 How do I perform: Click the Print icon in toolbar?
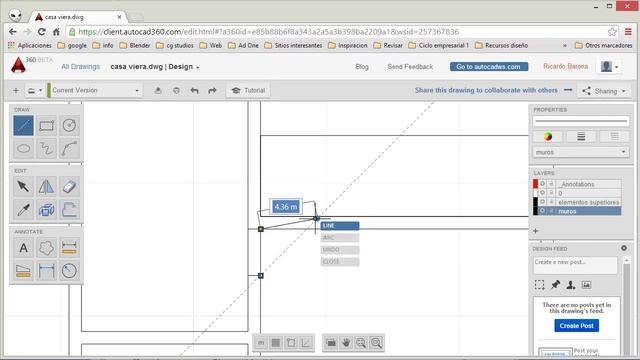176,91
